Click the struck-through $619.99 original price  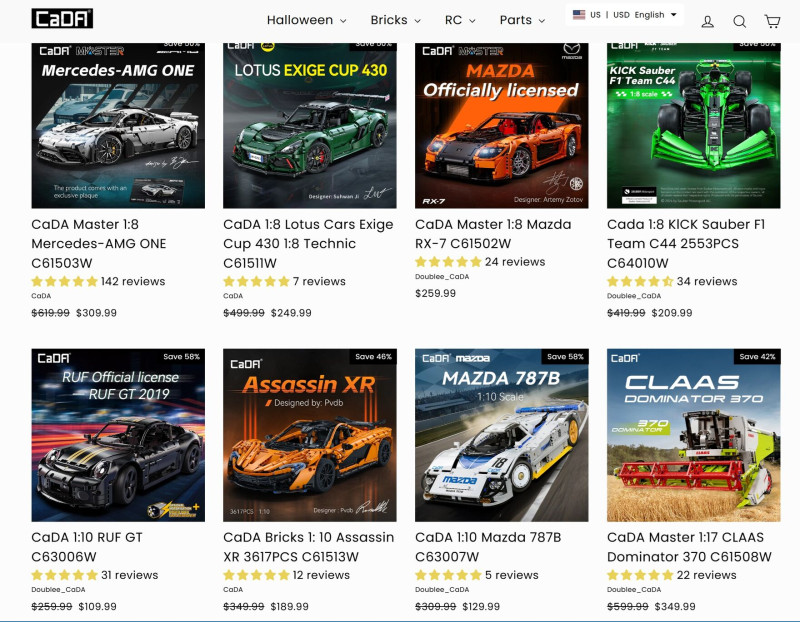pos(51,313)
